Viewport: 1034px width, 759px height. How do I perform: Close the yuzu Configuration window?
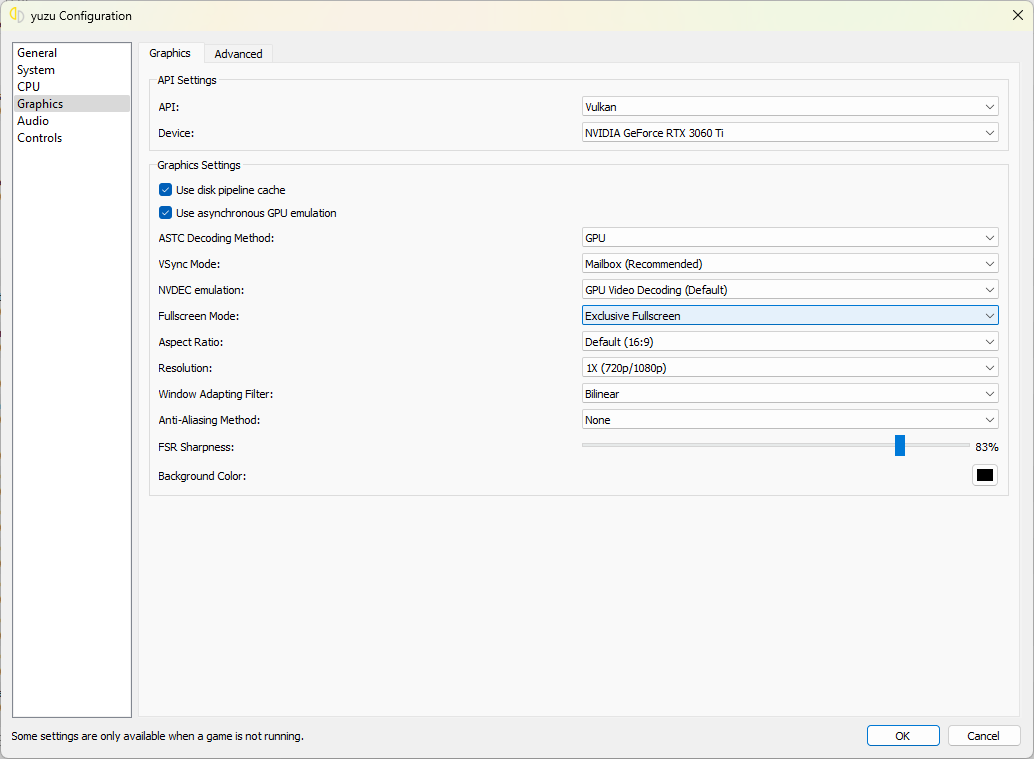tap(1017, 15)
